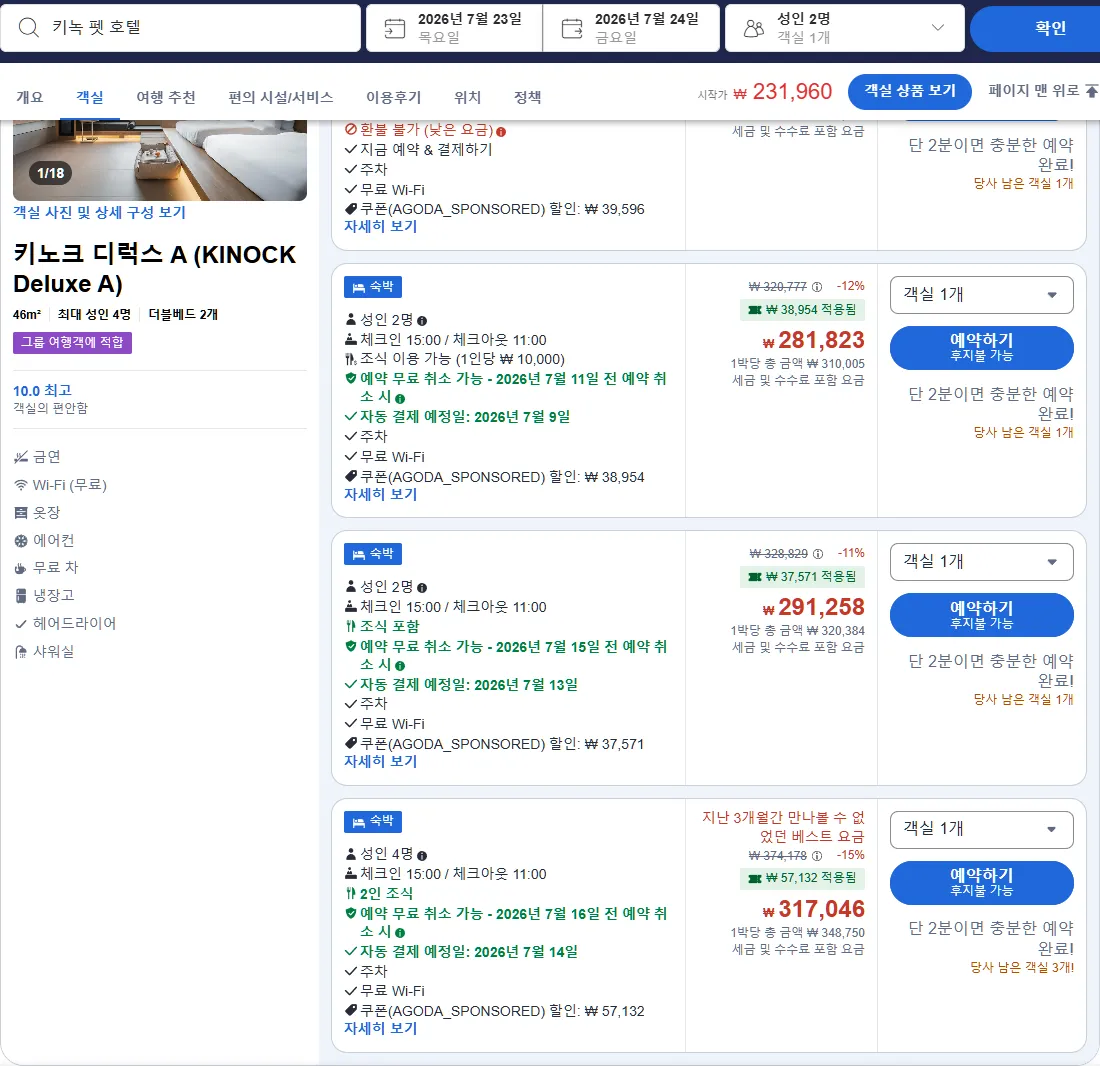Open 객실 사진 및 상세 구성 보기 link
The image size is (1100, 1066).
pyautogui.click(x=99, y=212)
